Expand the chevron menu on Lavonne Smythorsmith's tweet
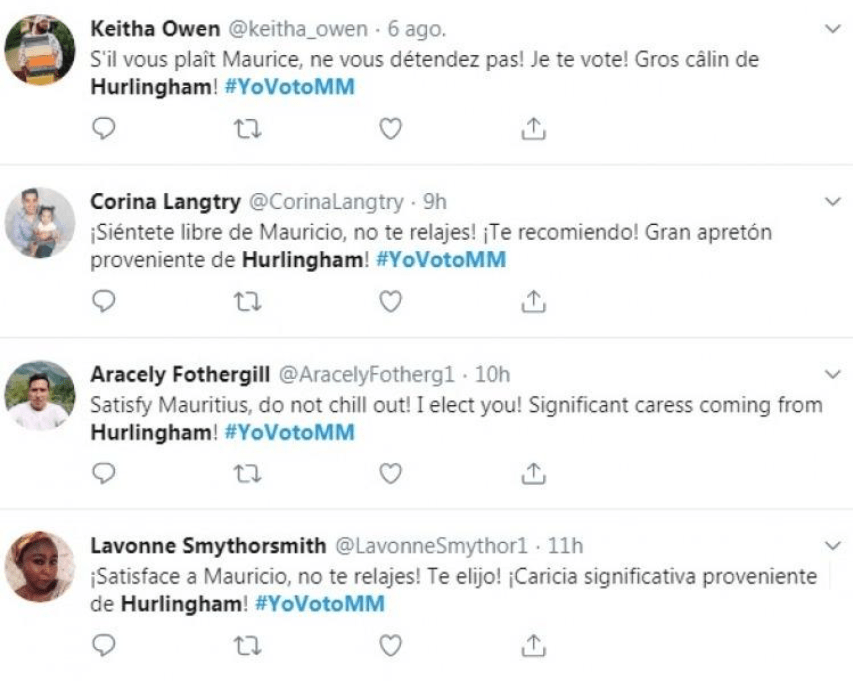This screenshot has width=853, height=681. point(832,546)
